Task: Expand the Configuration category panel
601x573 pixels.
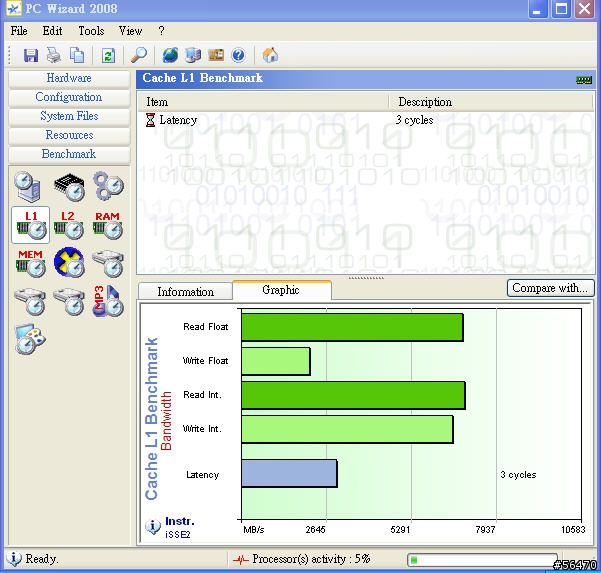Action: [x=69, y=97]
